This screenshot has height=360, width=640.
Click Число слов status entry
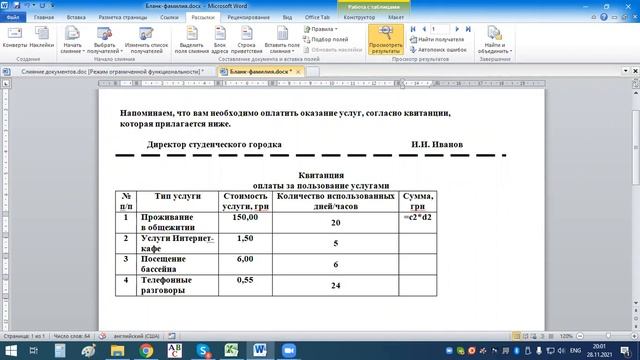pyautogui.click(x=71, y=336)
